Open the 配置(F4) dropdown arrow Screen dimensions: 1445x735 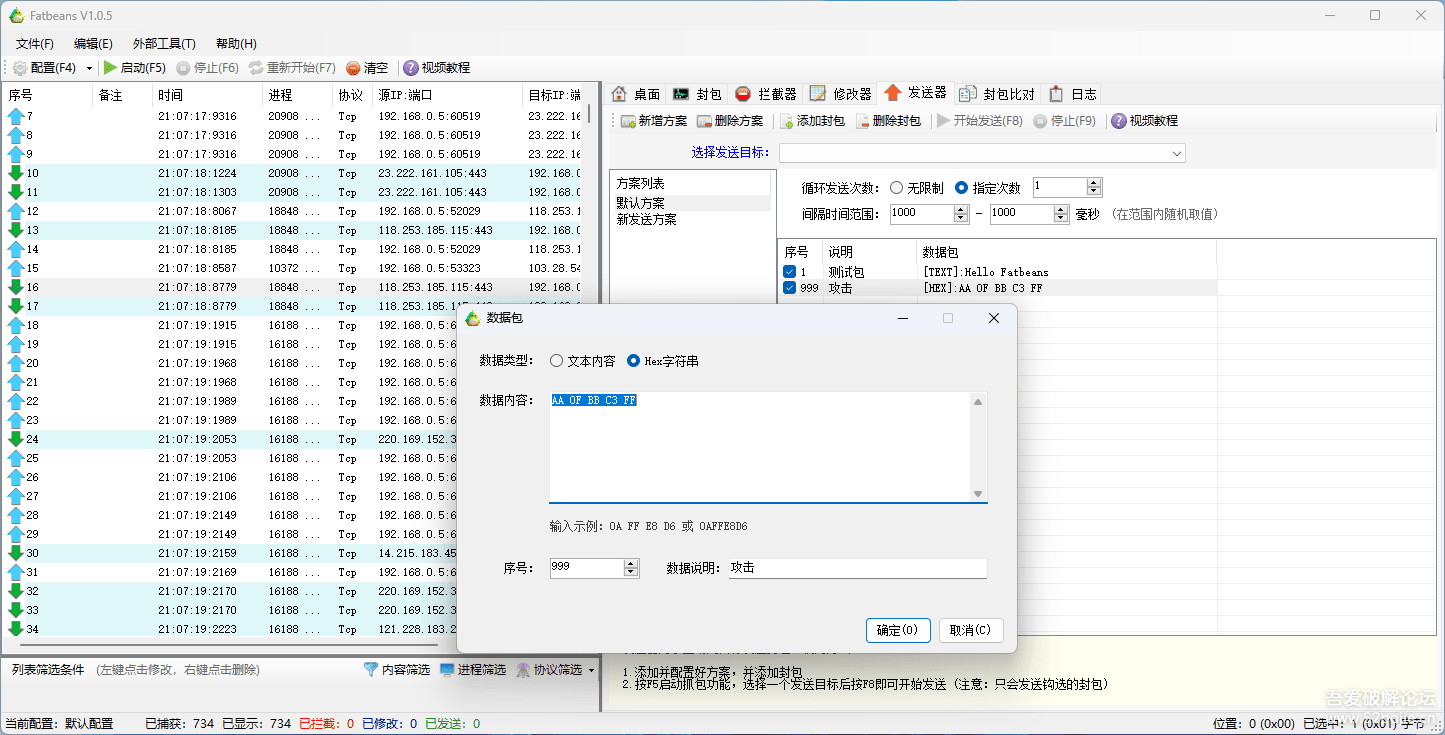point(87,68)
